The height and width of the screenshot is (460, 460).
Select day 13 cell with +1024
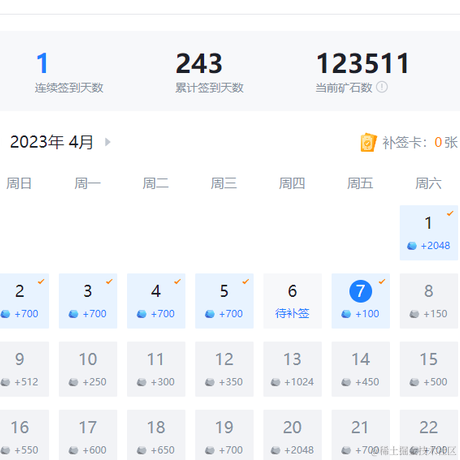(292, 369)
